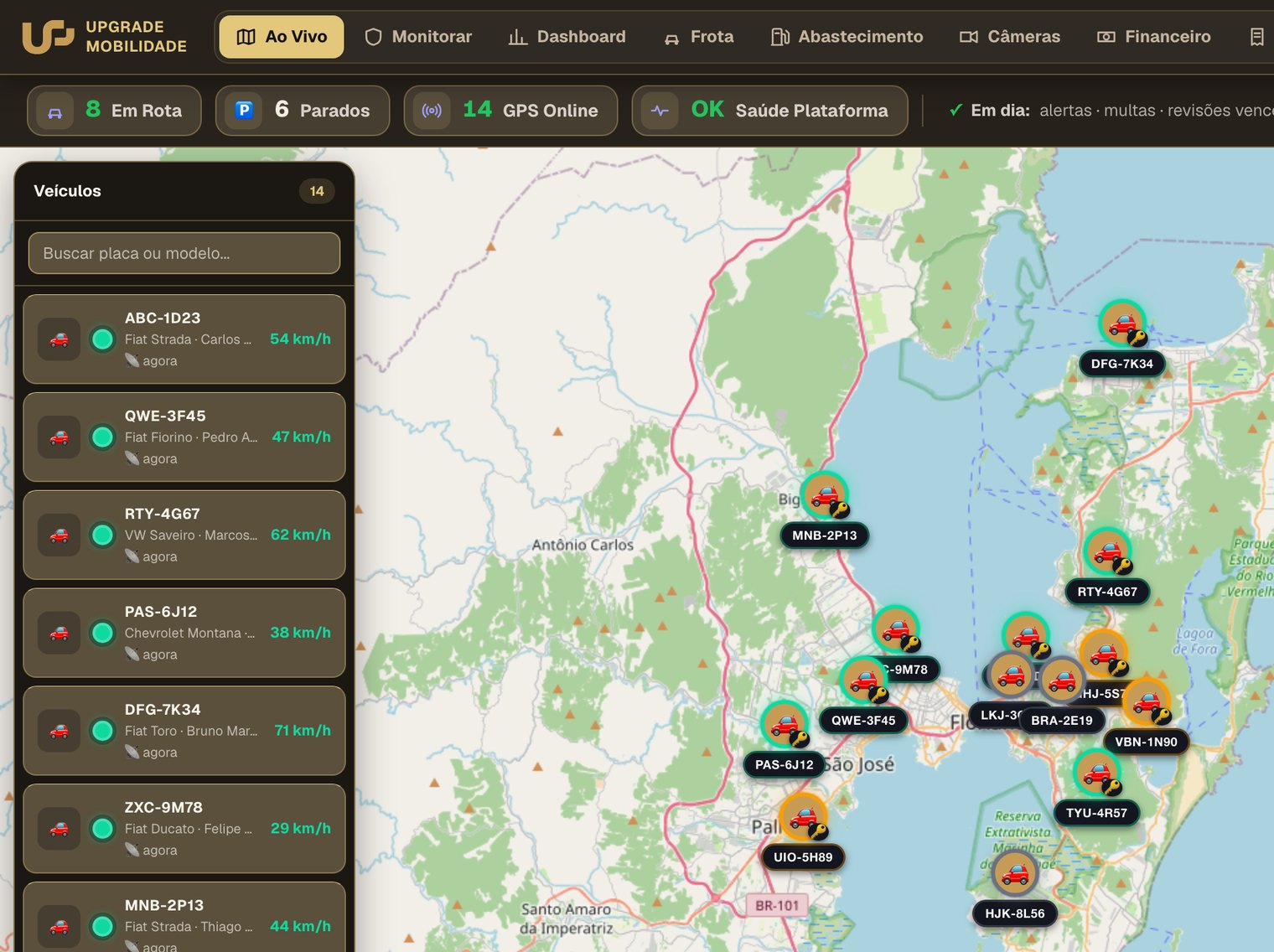
Task: Open the Câmeras tab
Action: [x=1010, y=37]
